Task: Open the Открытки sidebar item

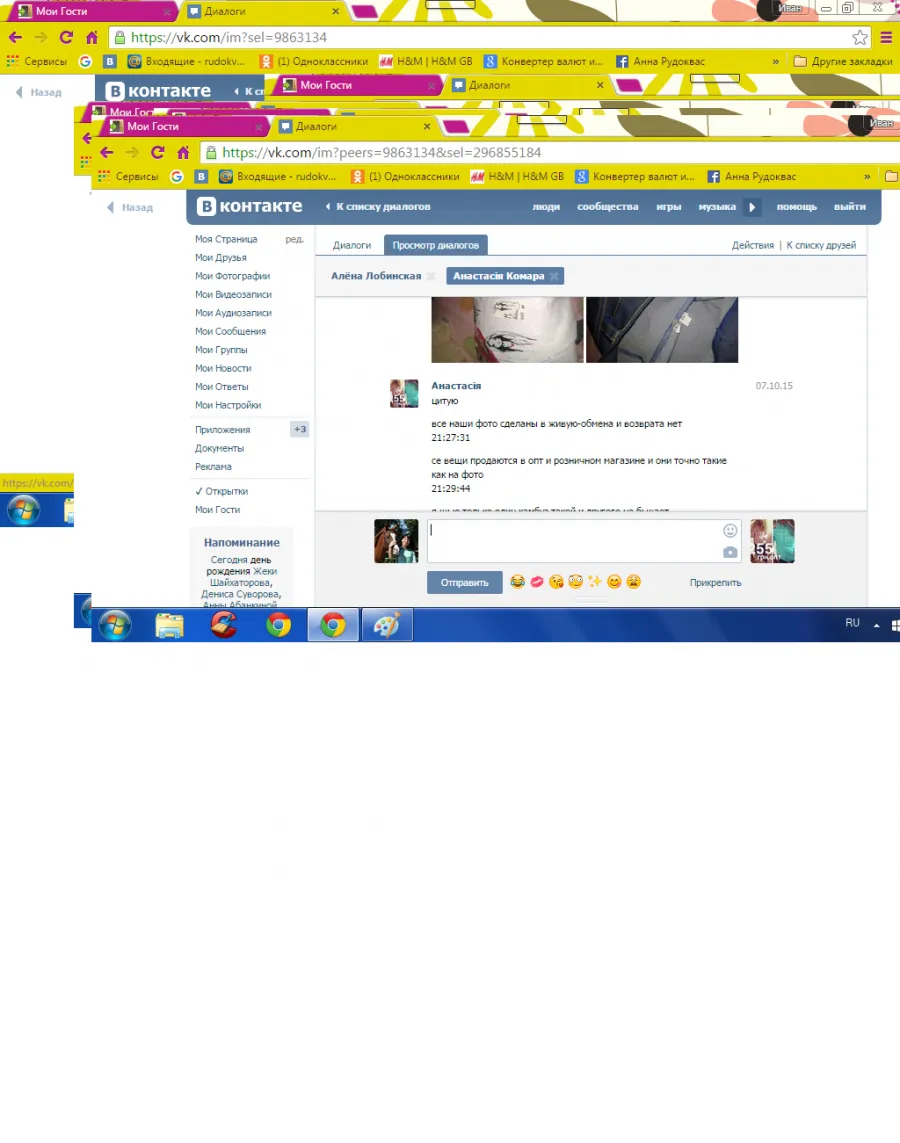Action: coord(222,491)
